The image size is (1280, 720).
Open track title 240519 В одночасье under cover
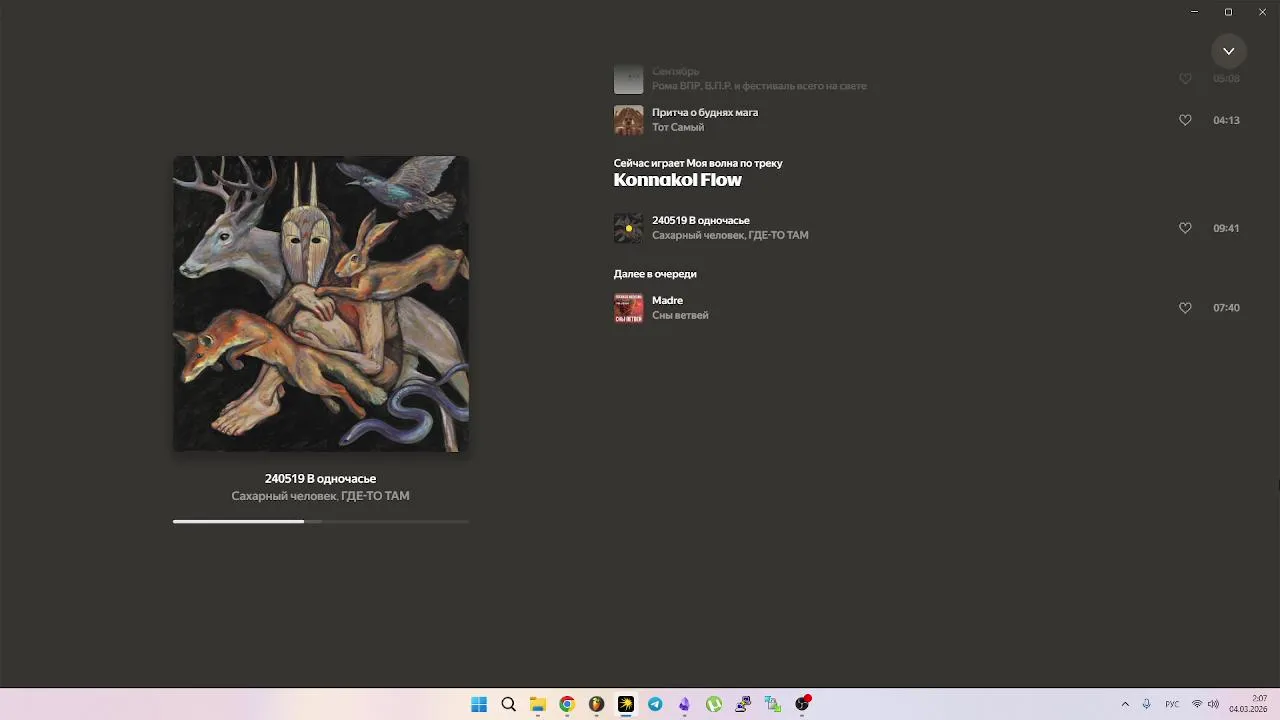pos(320,479)
